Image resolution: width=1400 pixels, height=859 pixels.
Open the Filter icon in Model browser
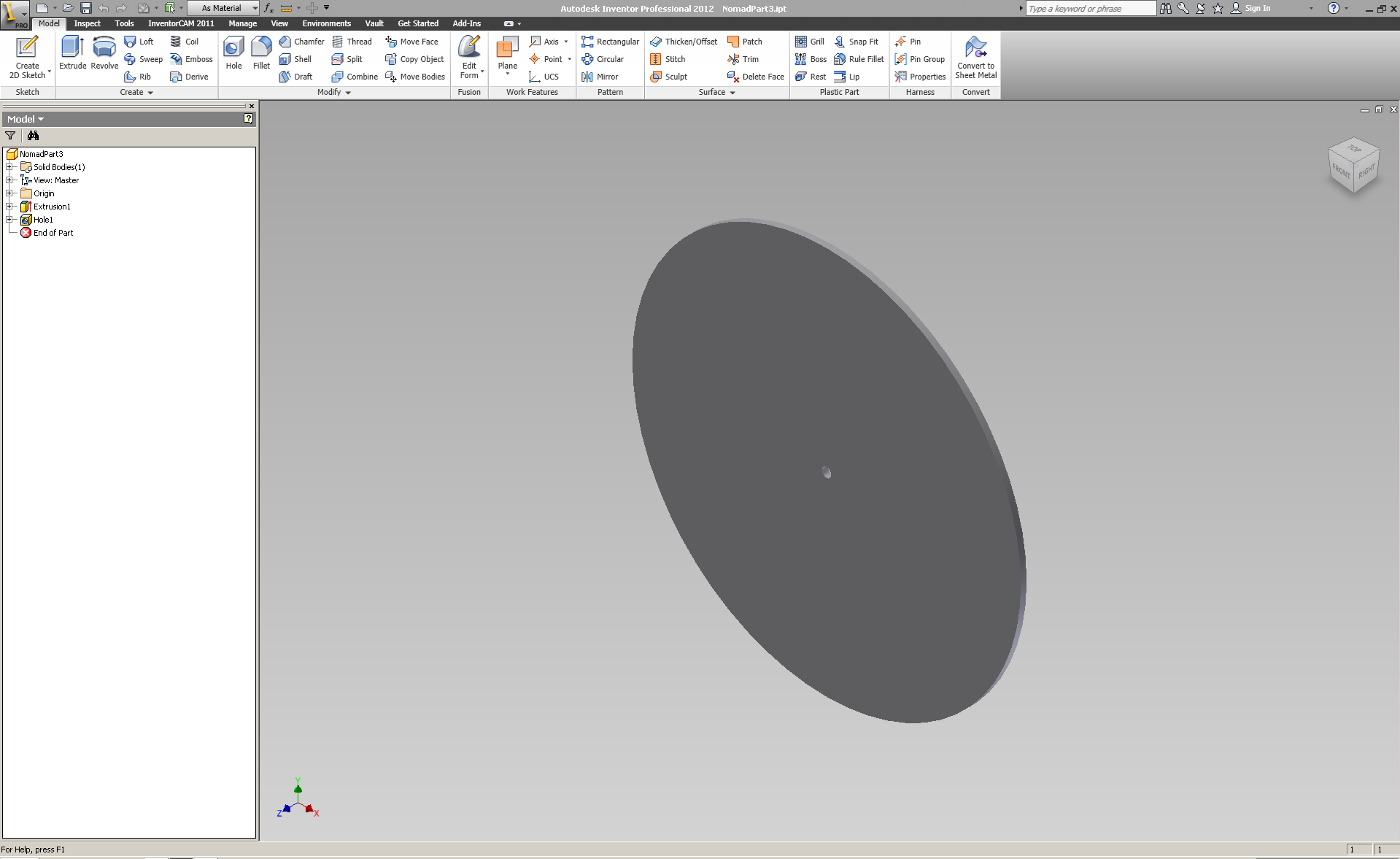tap(10, 136)
